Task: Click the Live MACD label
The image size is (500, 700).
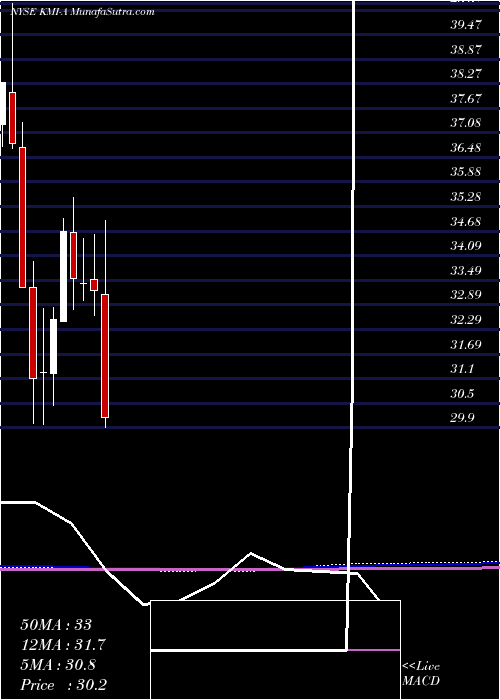Action: tap(421, 674)
